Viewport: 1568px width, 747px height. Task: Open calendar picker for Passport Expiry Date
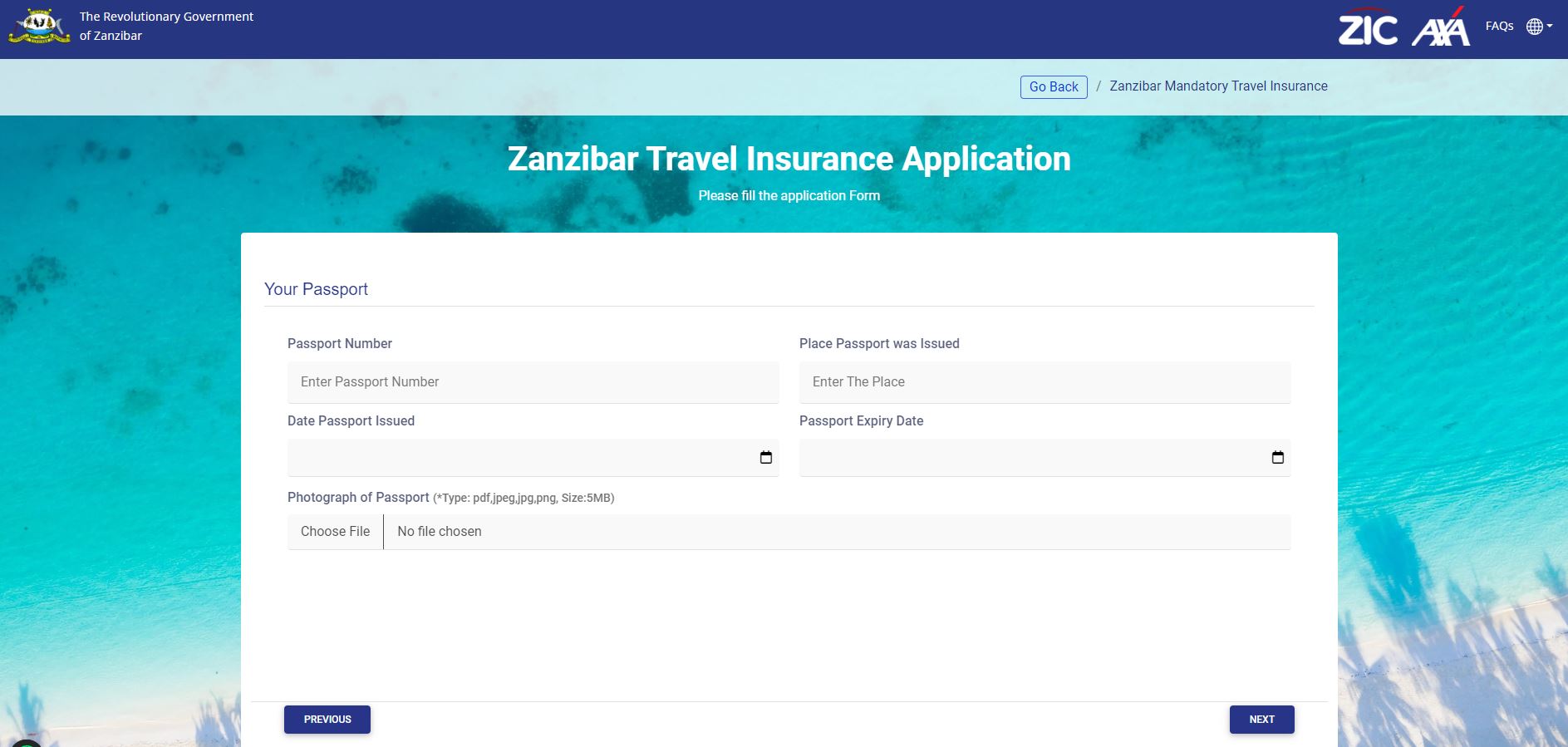tap(1278, 457)
